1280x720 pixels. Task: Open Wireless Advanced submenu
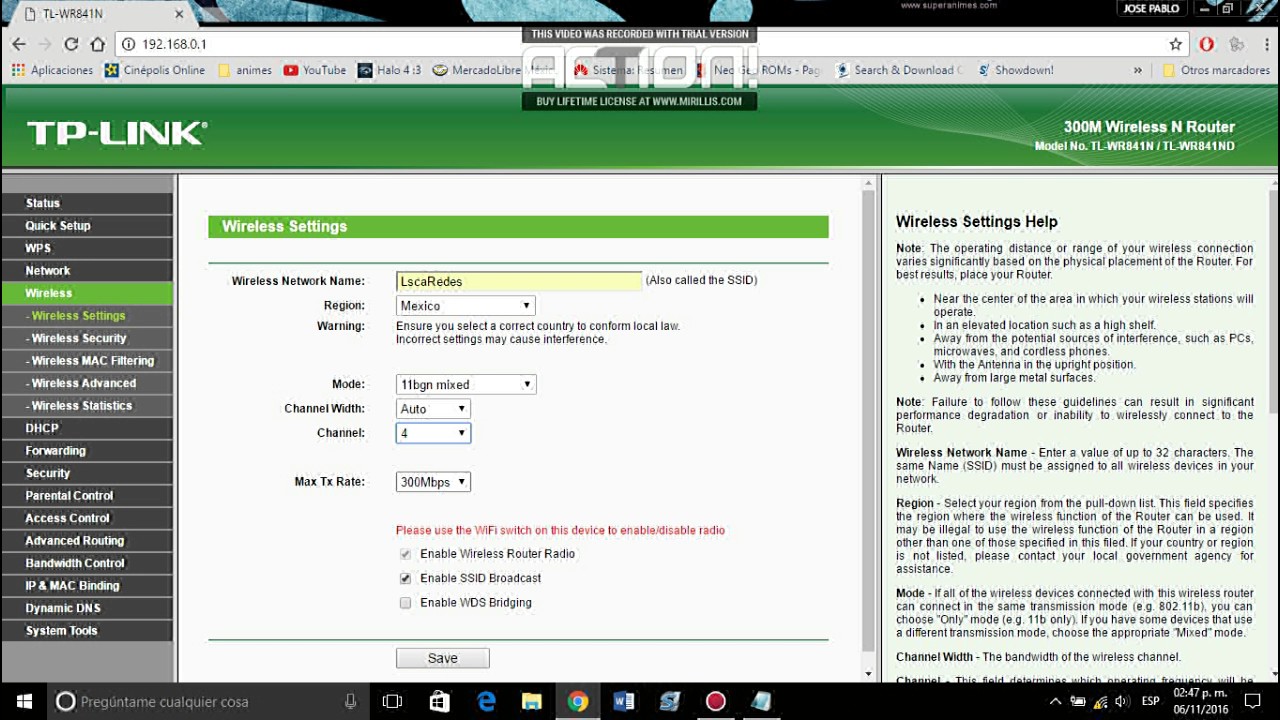(86, 383)
